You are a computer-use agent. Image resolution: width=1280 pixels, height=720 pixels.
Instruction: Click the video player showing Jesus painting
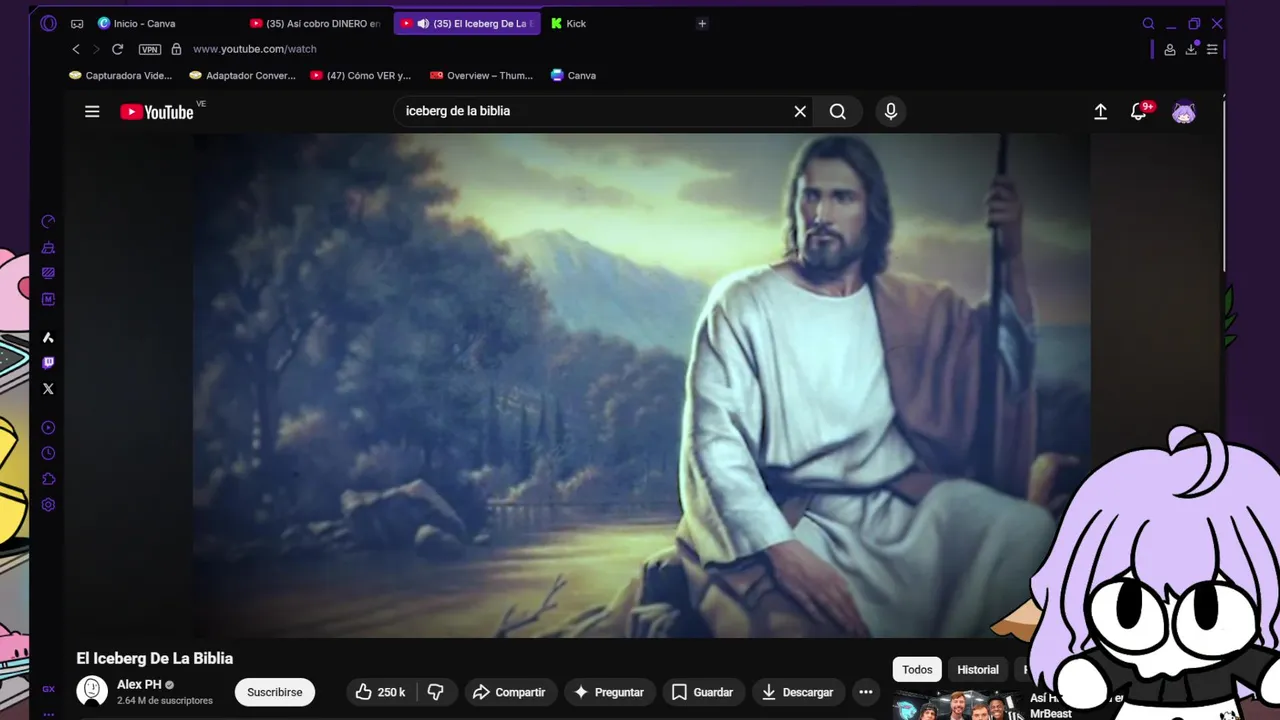point(640,385)
